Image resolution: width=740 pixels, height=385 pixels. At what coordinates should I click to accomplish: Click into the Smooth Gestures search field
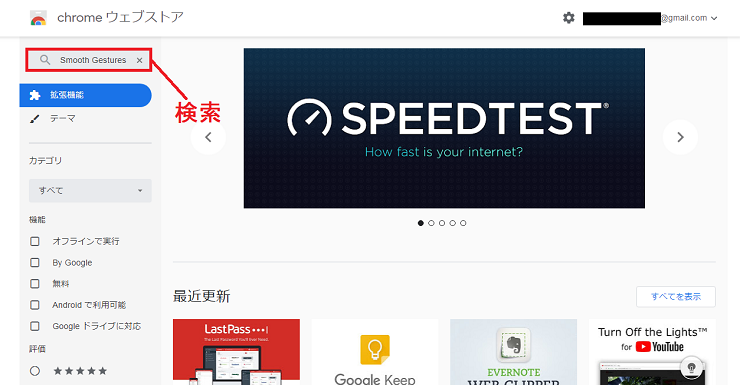89,60
